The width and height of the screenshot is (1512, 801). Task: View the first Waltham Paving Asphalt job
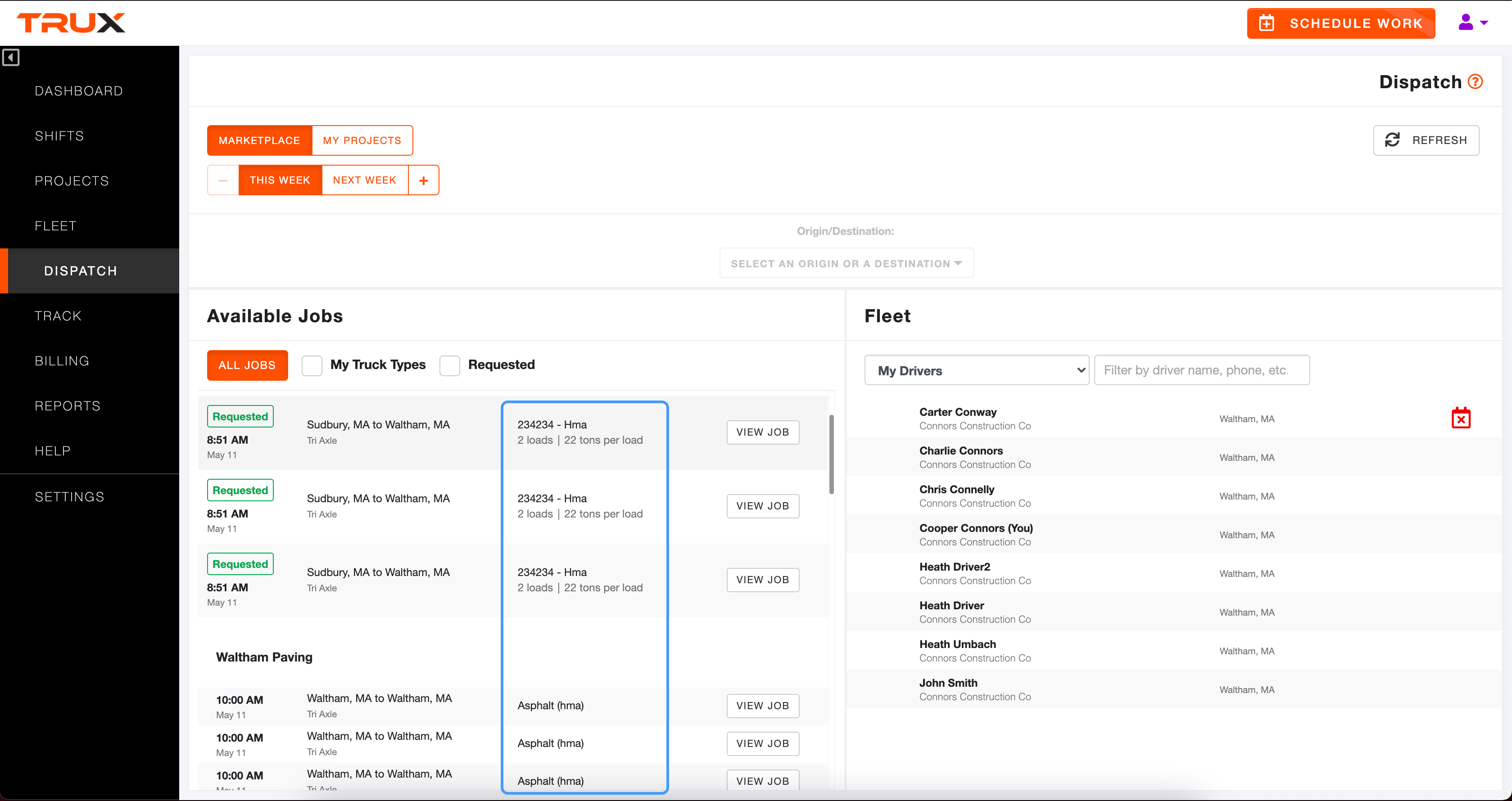coord(762,706)
